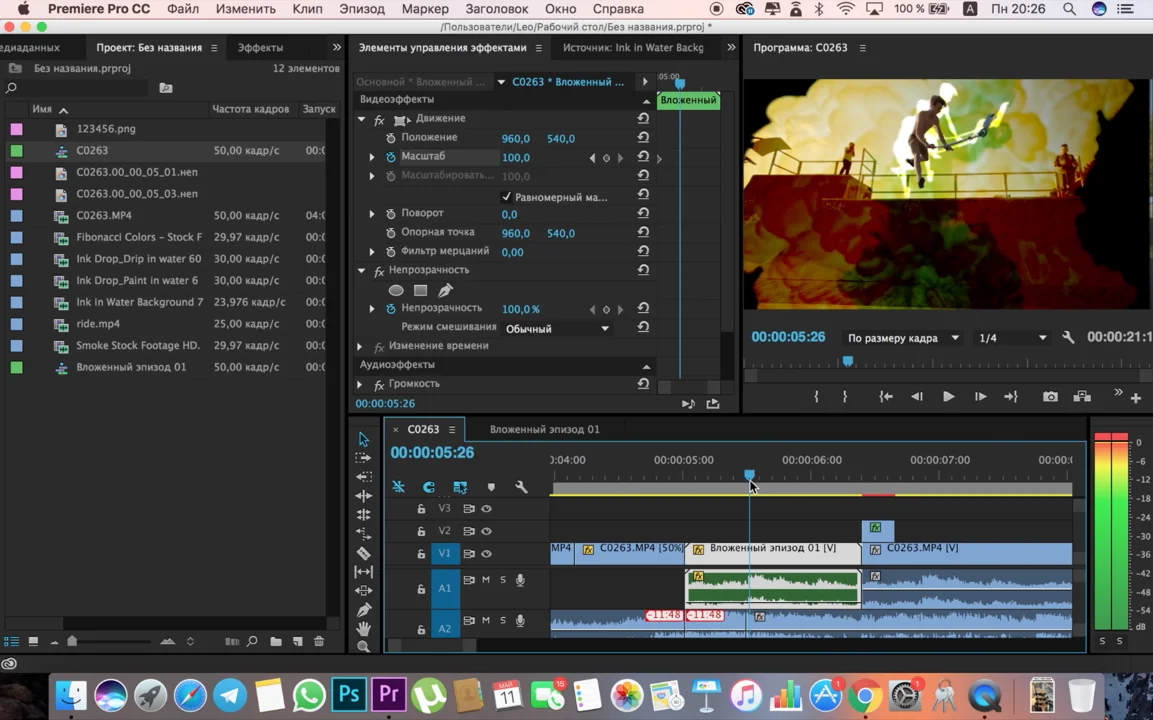Switch to the Effects (Эффекты) tab
The width and height of the screenshot is (1153, 720).
click(x=260, y=47)
